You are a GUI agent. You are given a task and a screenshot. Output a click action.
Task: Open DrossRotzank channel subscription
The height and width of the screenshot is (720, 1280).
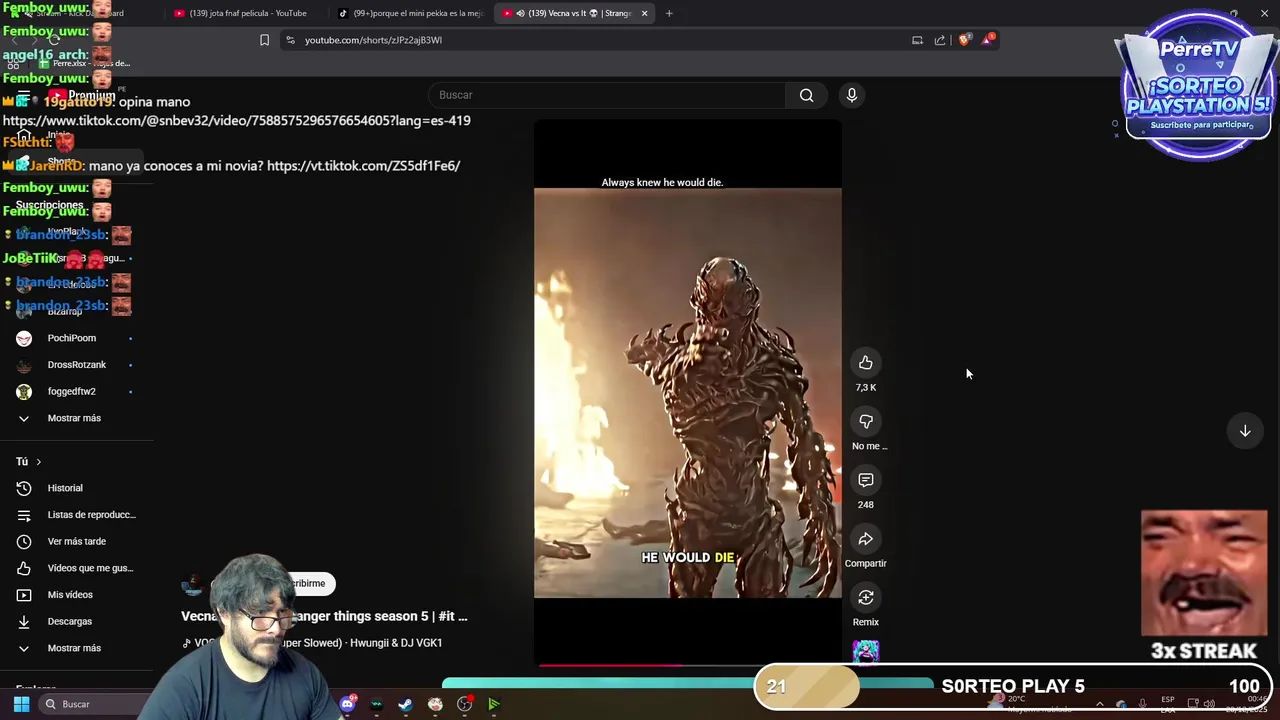pyautogui.click(x=75, y=365)
